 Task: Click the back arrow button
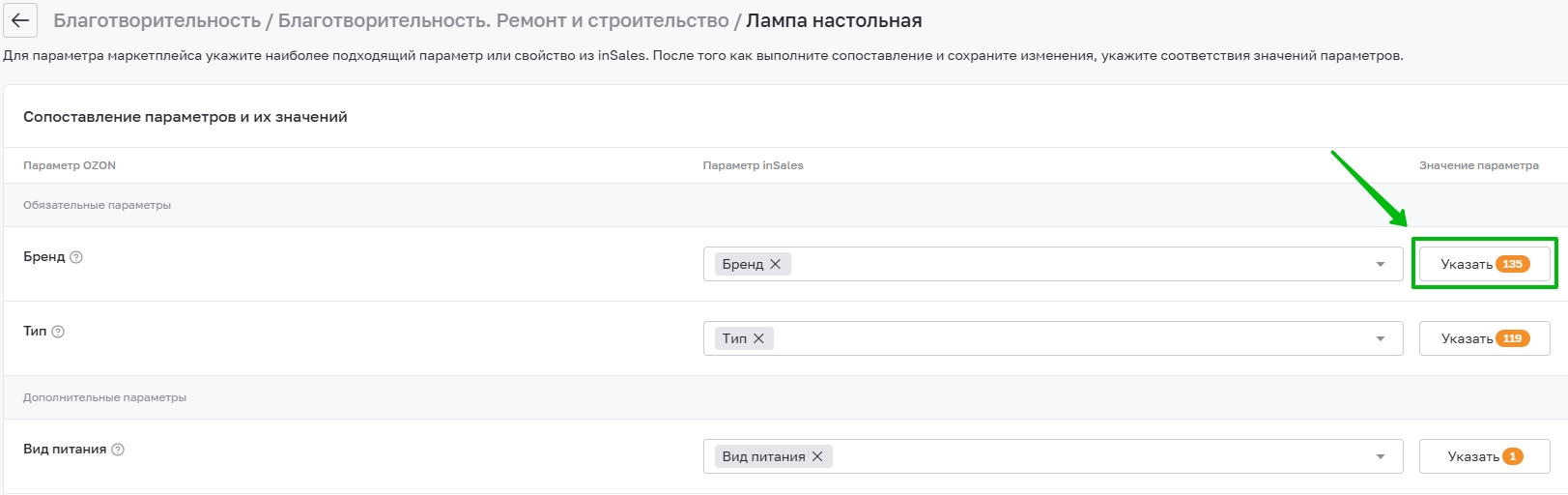coord(19,20)
